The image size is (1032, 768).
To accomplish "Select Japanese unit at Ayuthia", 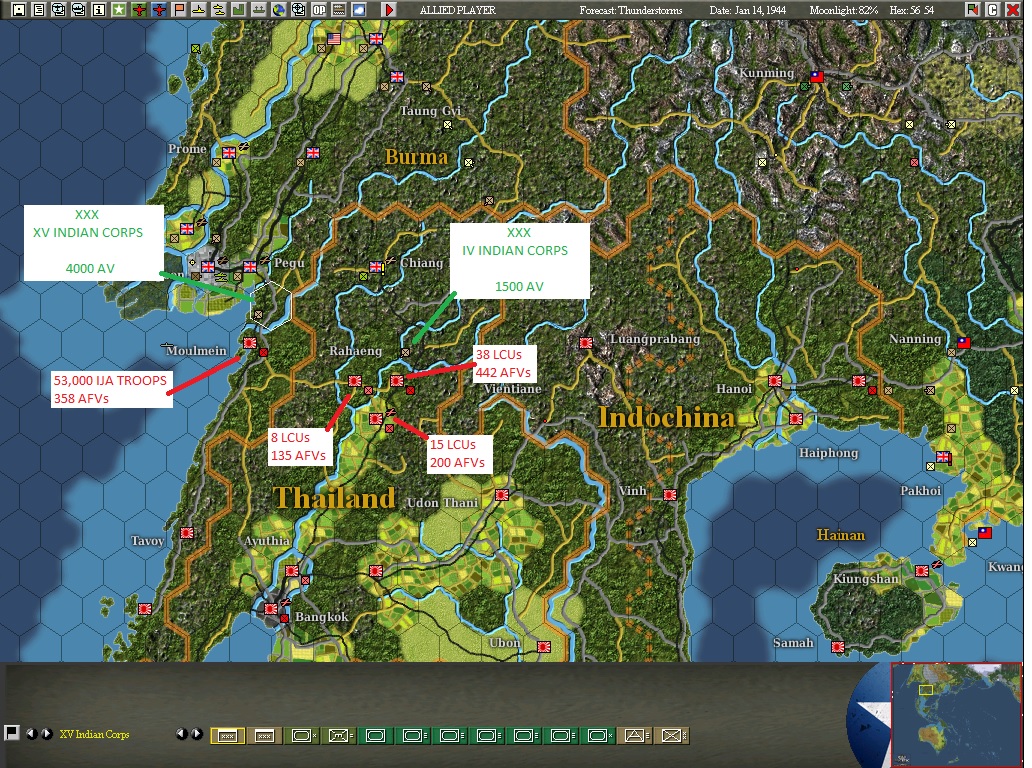I will pyautogui.click(x=292, y=571).
